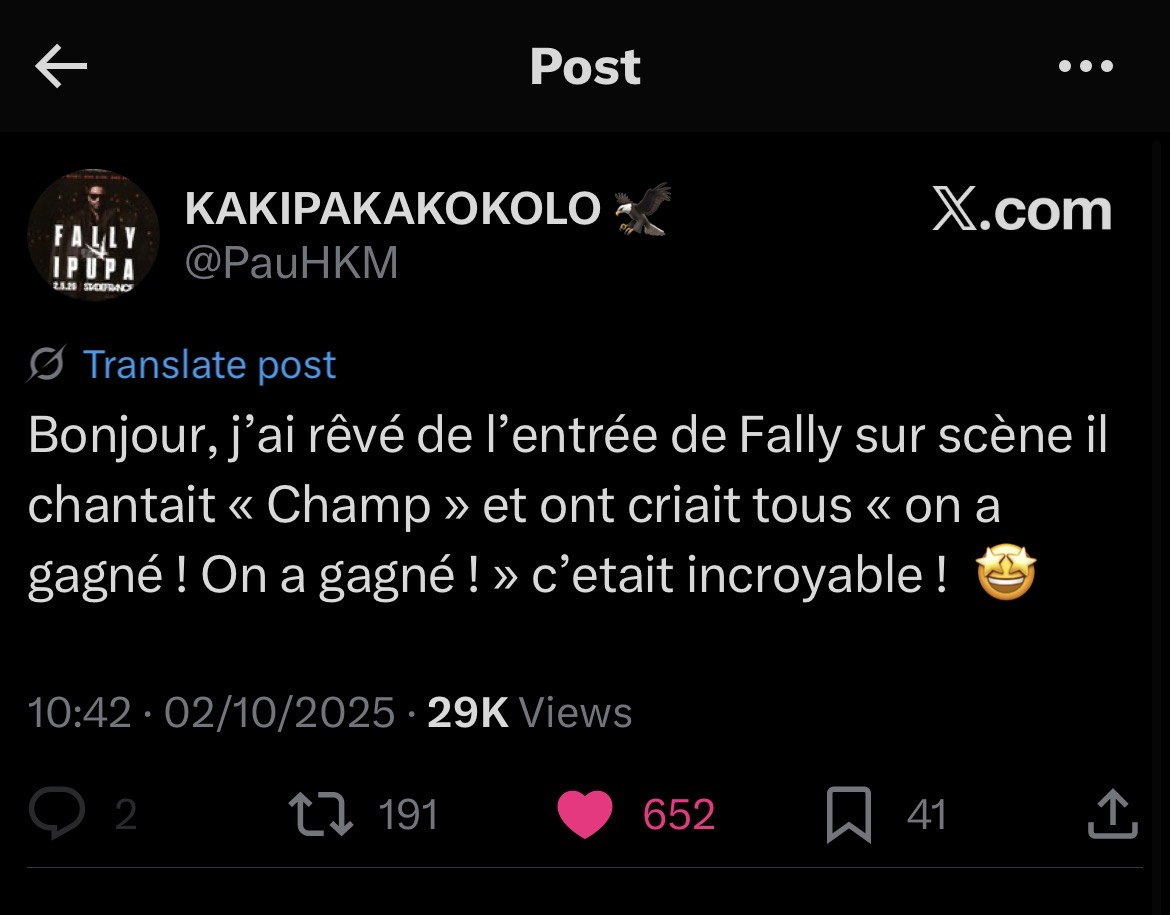Tap the Post header title
This screenshot has height=915, width=1170.
pos(585,67)
